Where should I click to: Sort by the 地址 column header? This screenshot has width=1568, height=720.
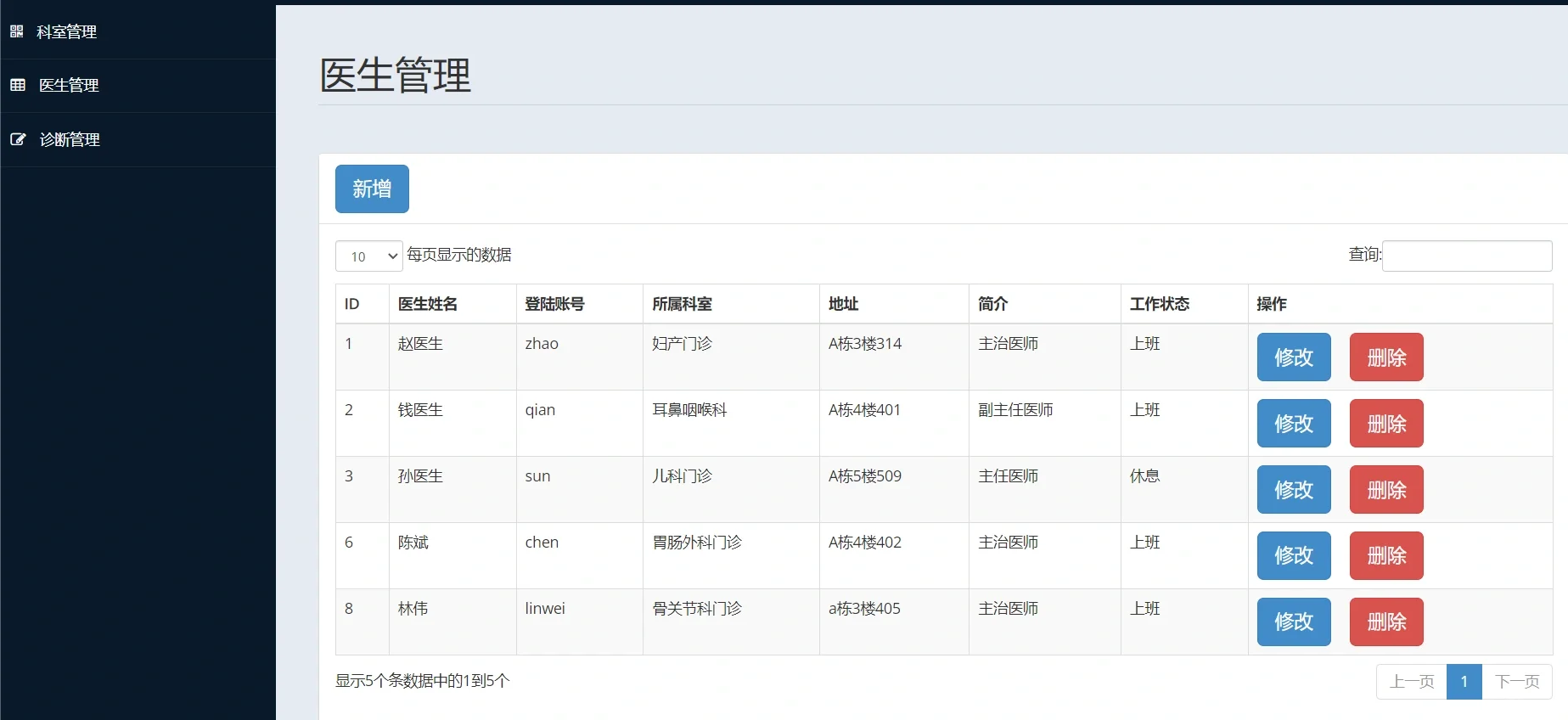[894, 304]
